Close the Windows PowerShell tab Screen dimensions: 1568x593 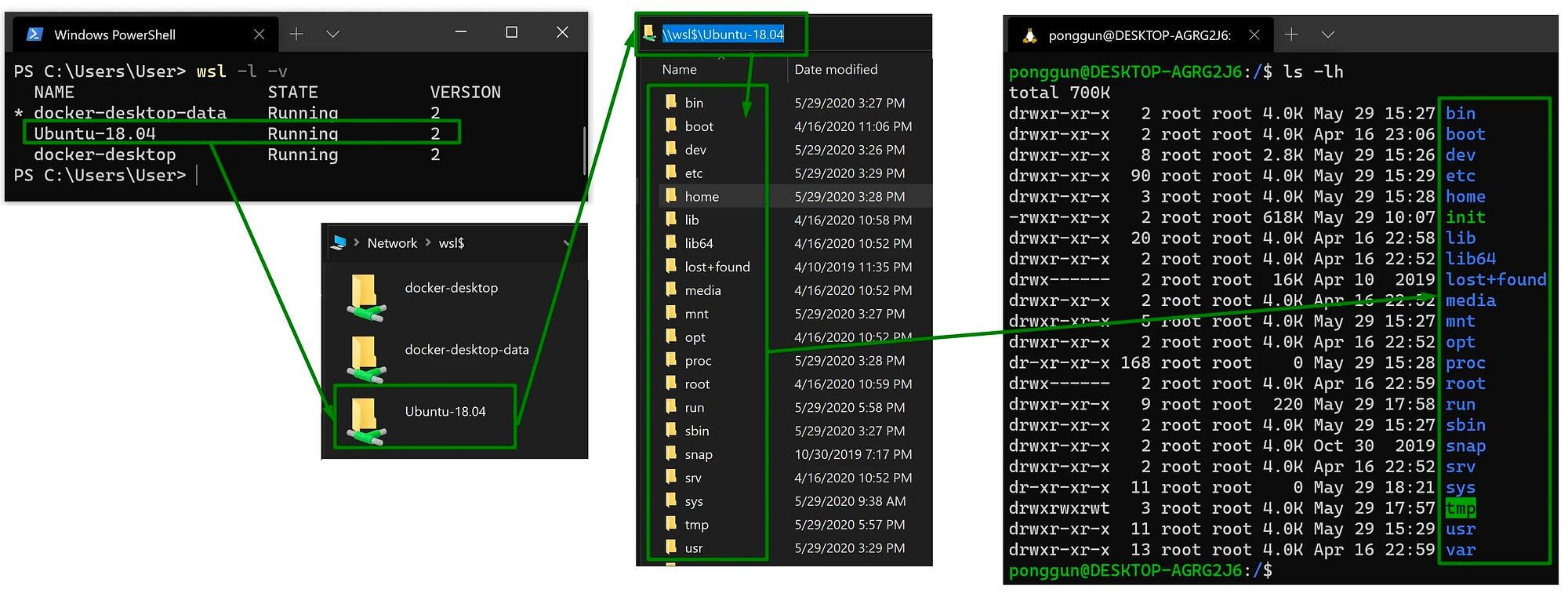(260, 35)
